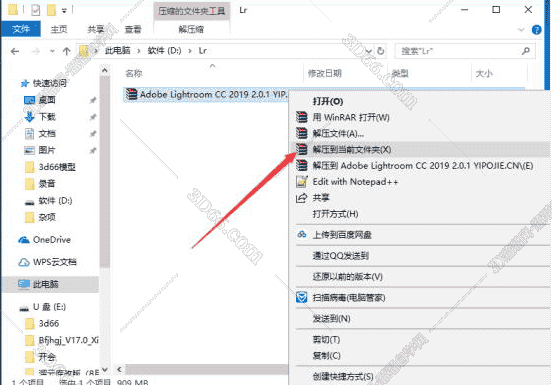Choose 解压到 Adobe Lightroom CC 2019 folder entry

click(420, 166)
